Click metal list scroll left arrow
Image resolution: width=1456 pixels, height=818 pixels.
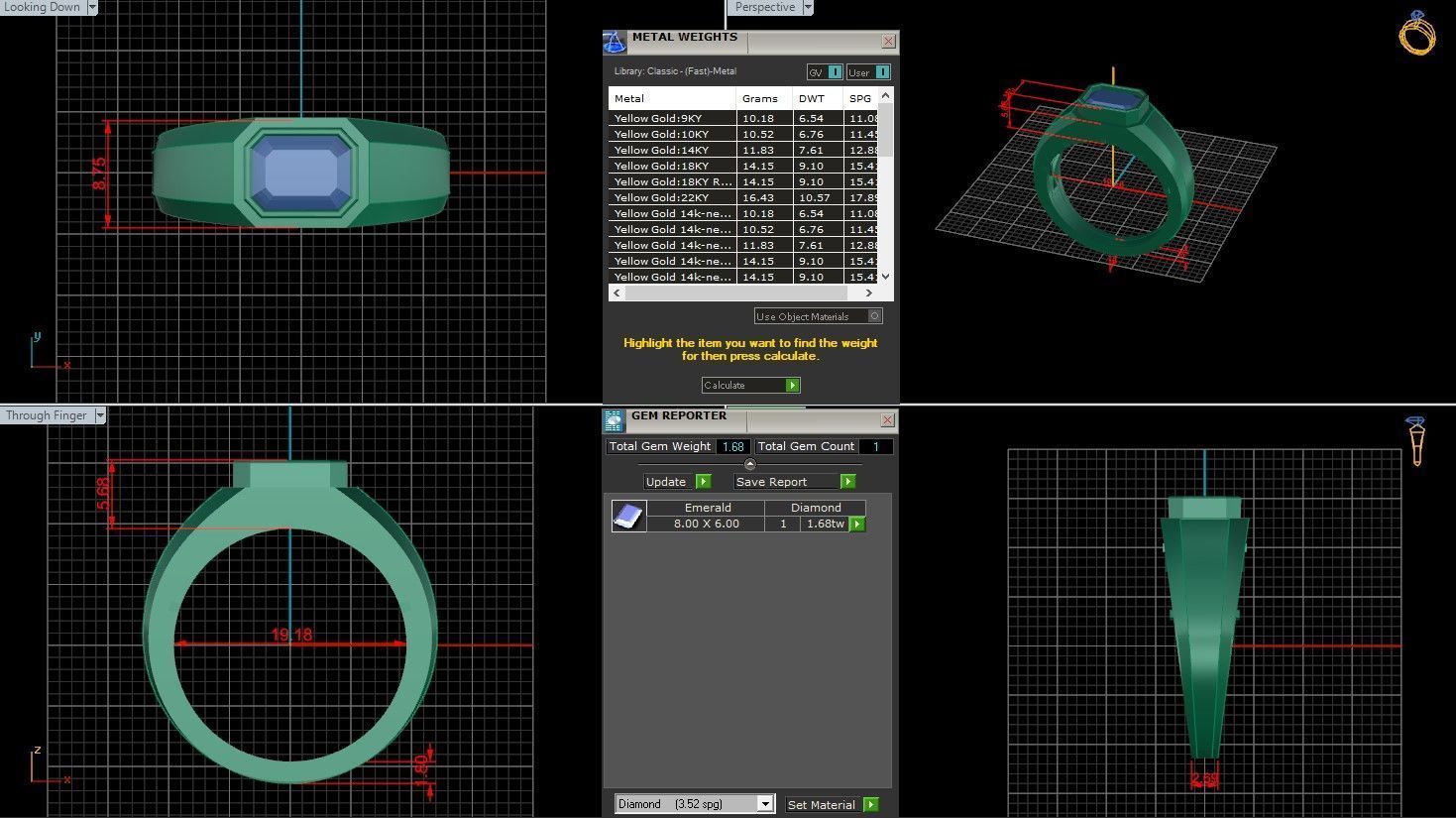coord(616,293)
